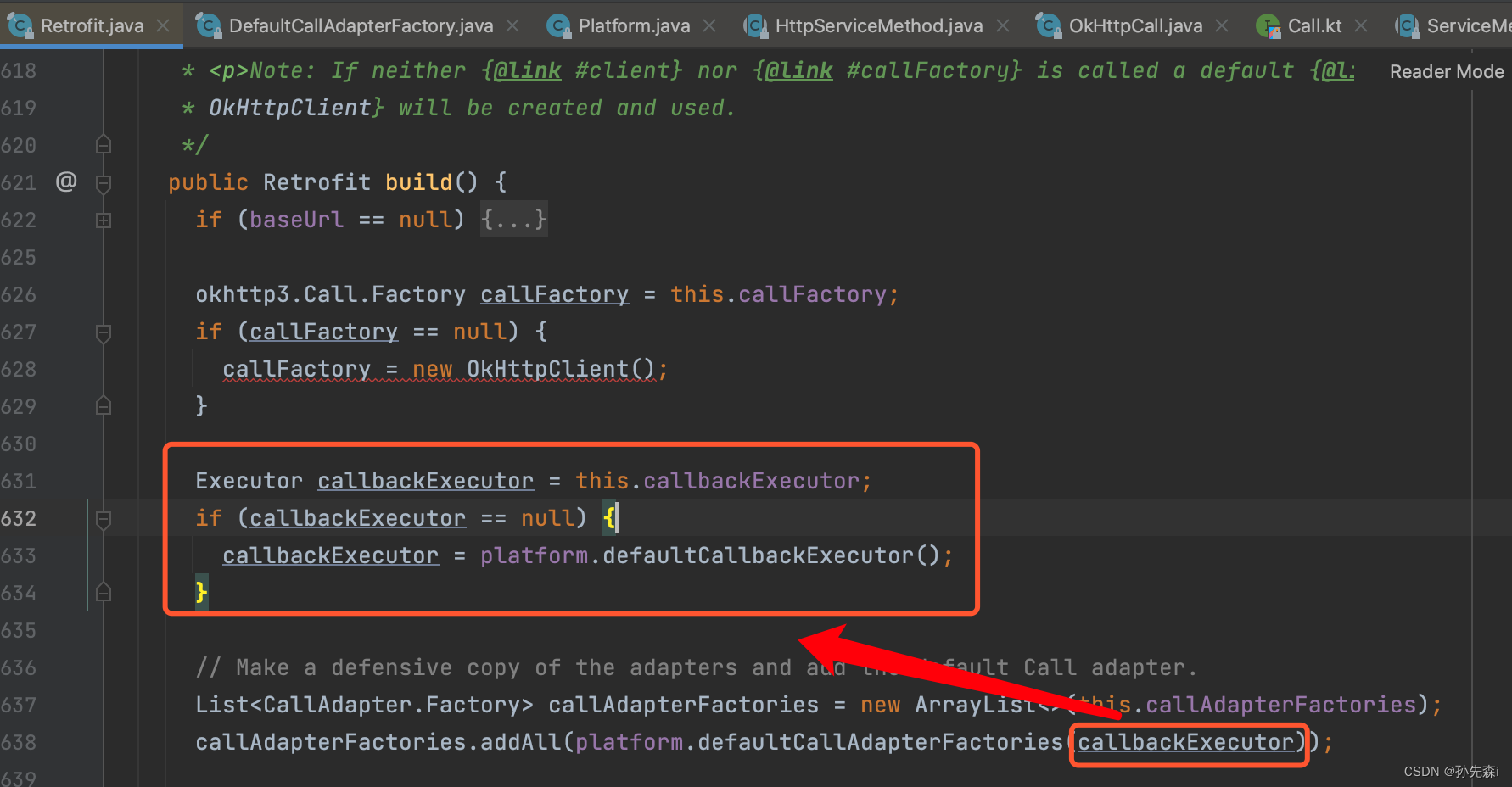
Task: Click the Retrofit.java class file icon
Action: [x=20, y=26]
